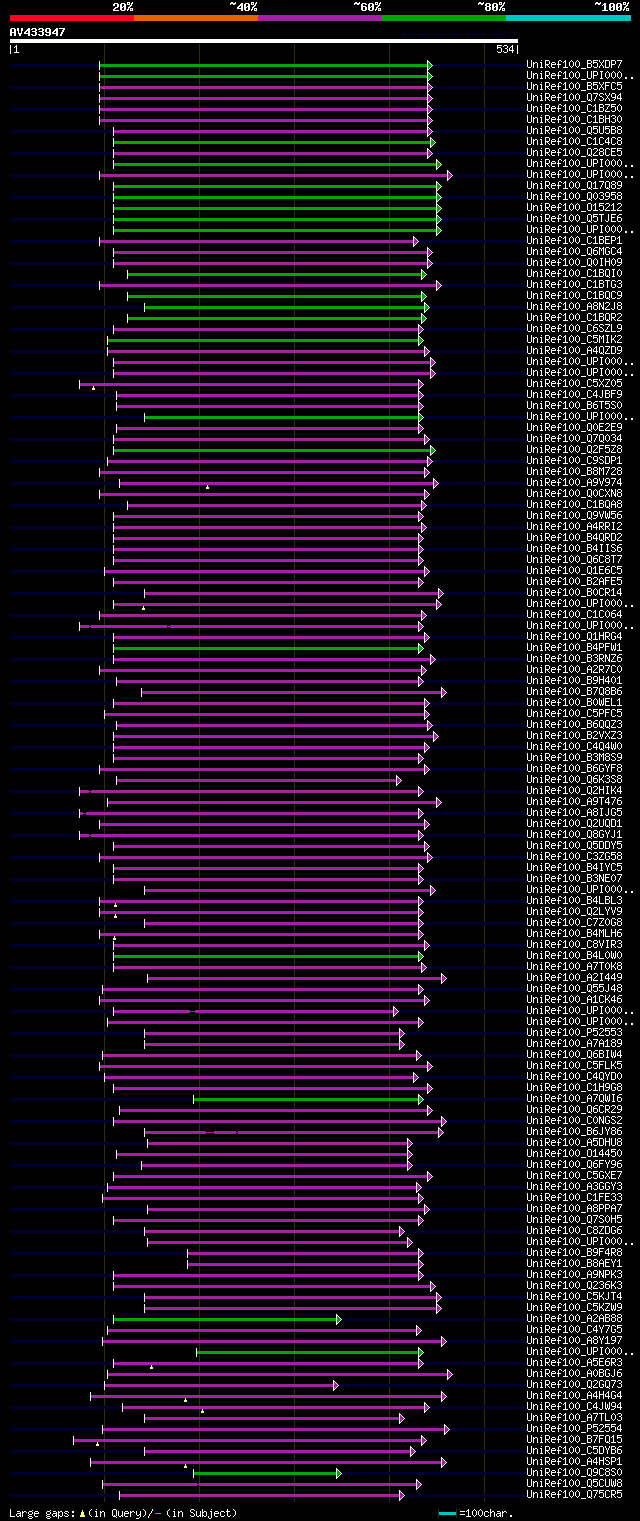Click the UniRef100_A7QWI6 entry
The width and height of the screenshot is (640, 1521).
click(x=574, y=1099)
